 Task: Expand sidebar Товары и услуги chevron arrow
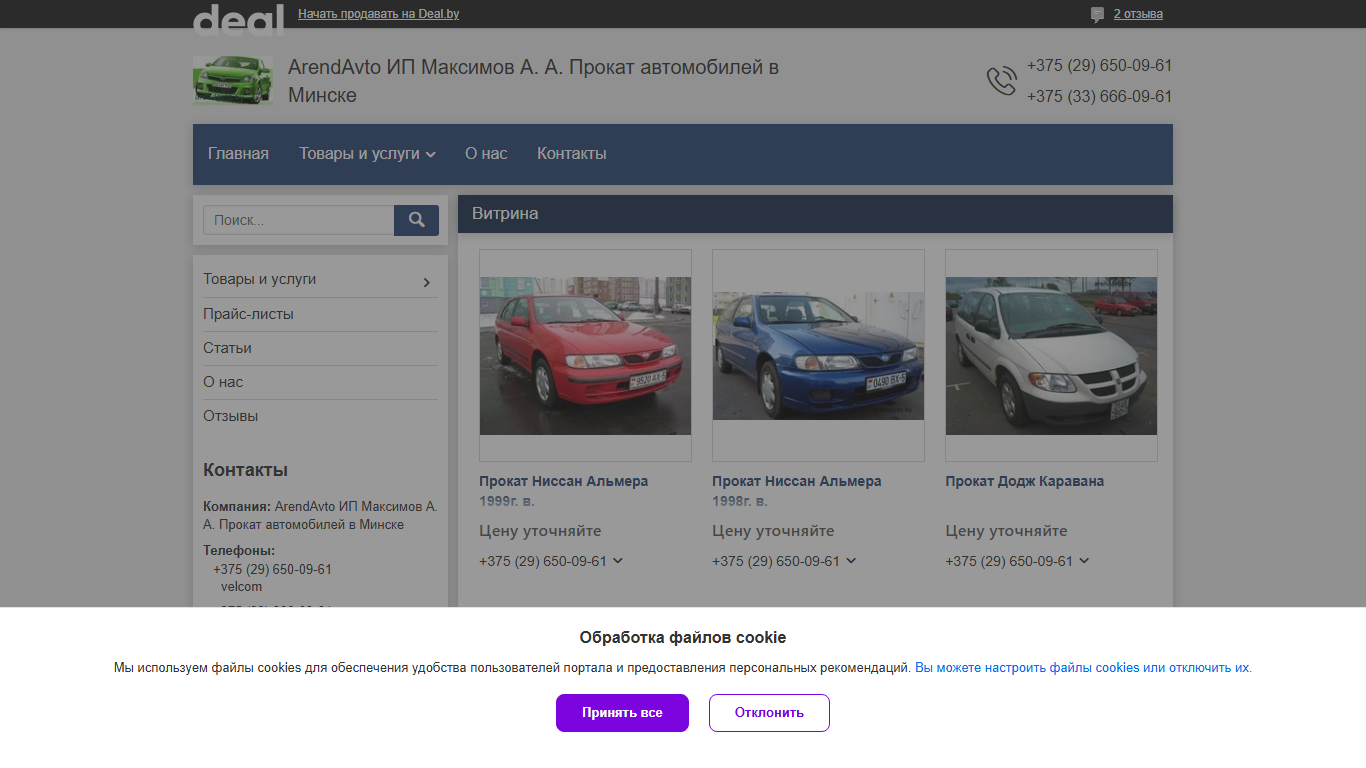click(x=427, y=283)
